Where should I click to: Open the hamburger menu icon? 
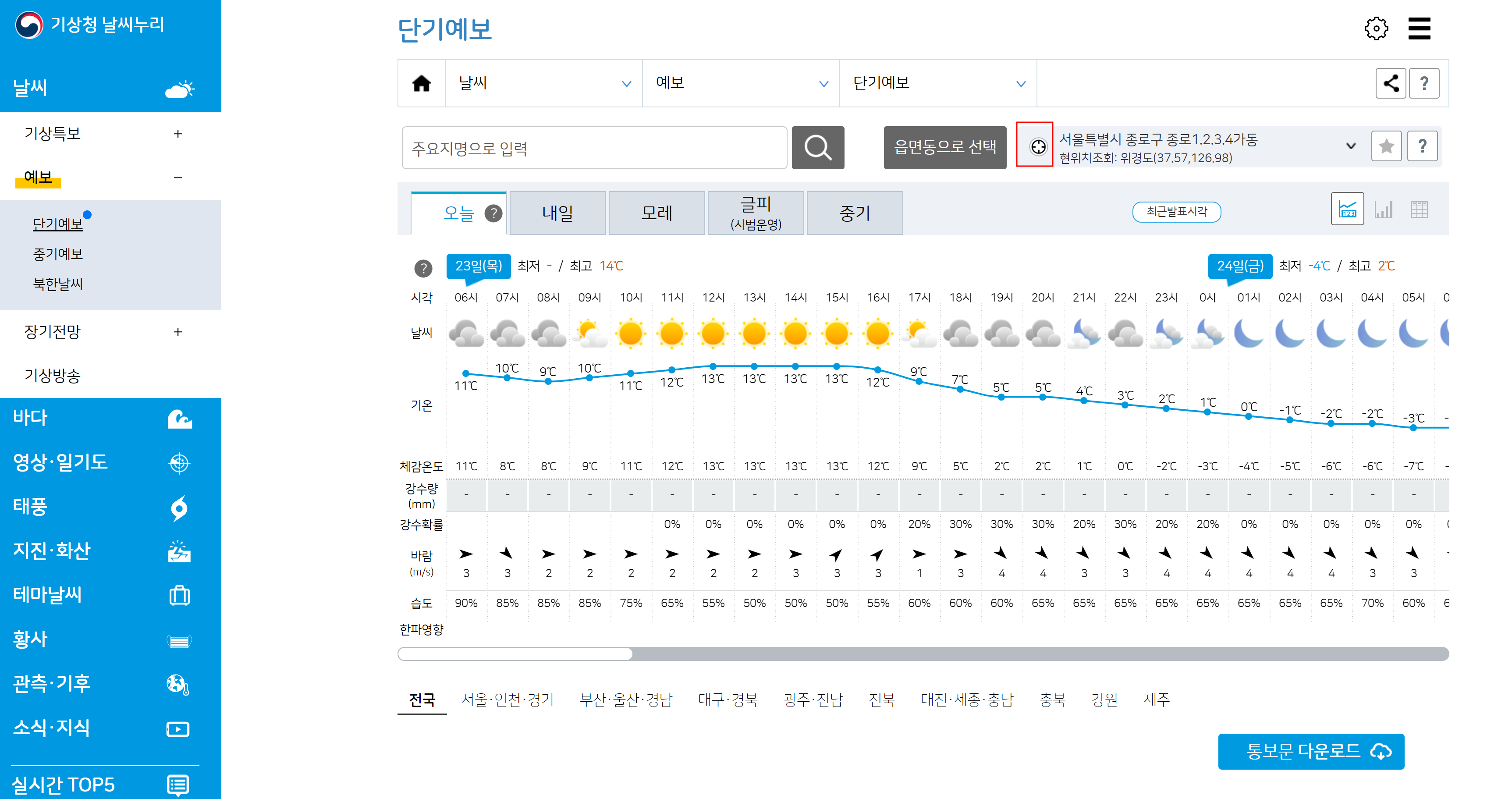point(1419,28)
